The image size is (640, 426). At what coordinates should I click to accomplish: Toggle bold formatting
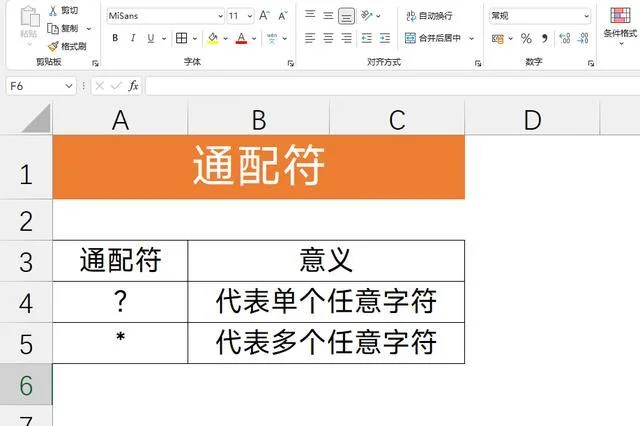115,38
